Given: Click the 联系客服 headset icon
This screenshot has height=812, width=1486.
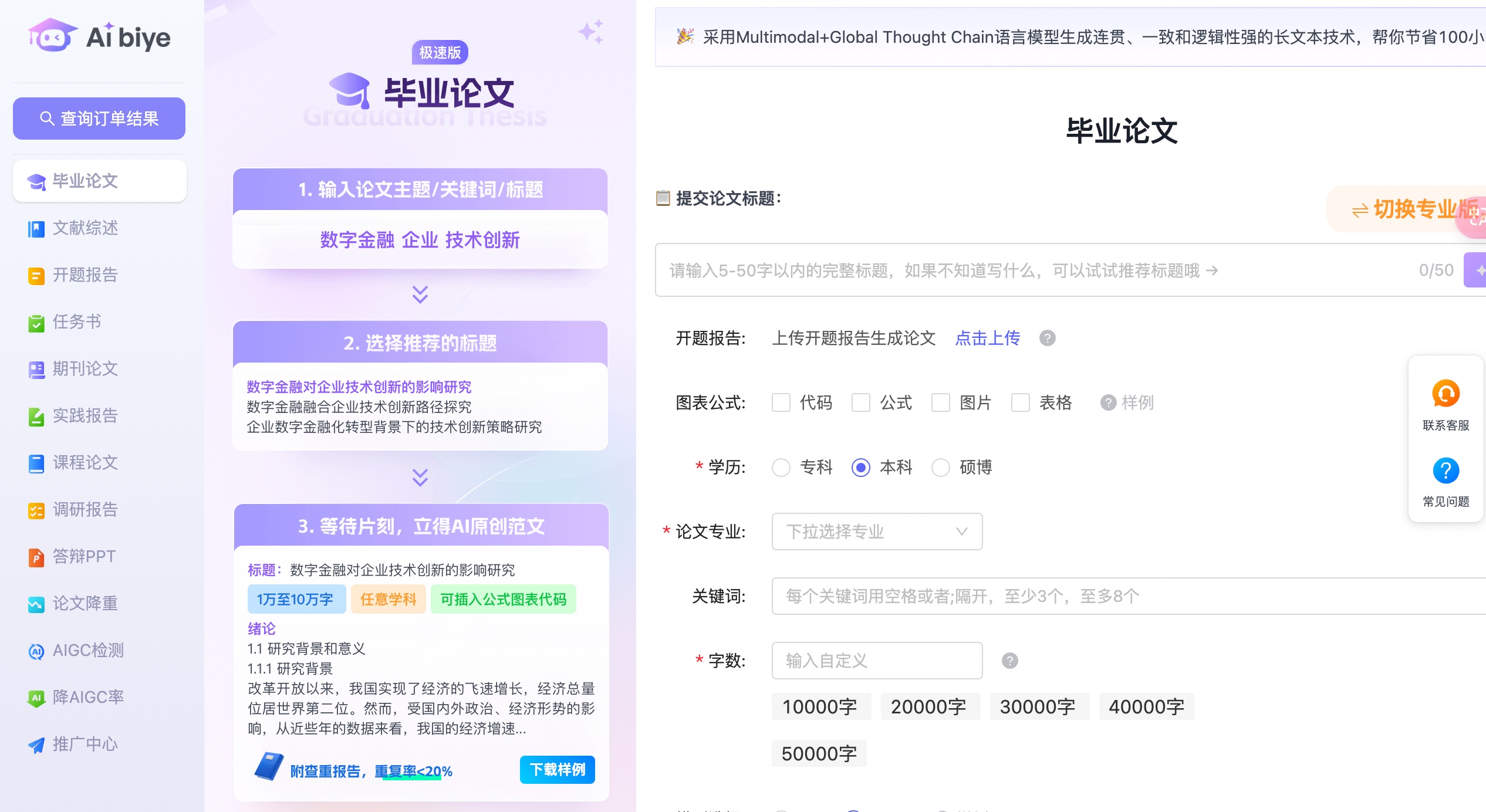Looking at the screenshot, I should [1446, 394].
